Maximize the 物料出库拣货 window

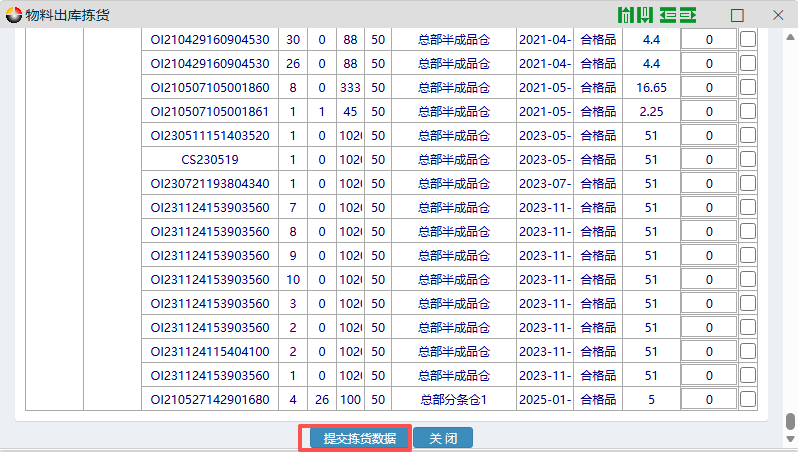(737, 15)
